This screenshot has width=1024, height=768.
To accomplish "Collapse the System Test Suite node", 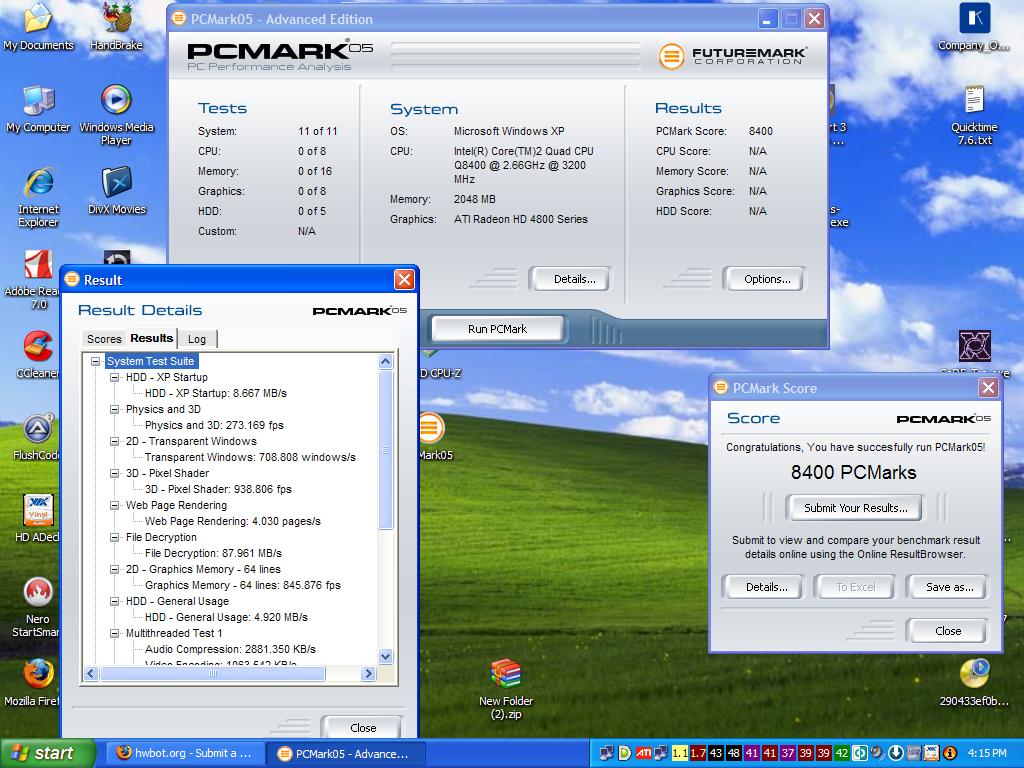I will tap(96, 361).
